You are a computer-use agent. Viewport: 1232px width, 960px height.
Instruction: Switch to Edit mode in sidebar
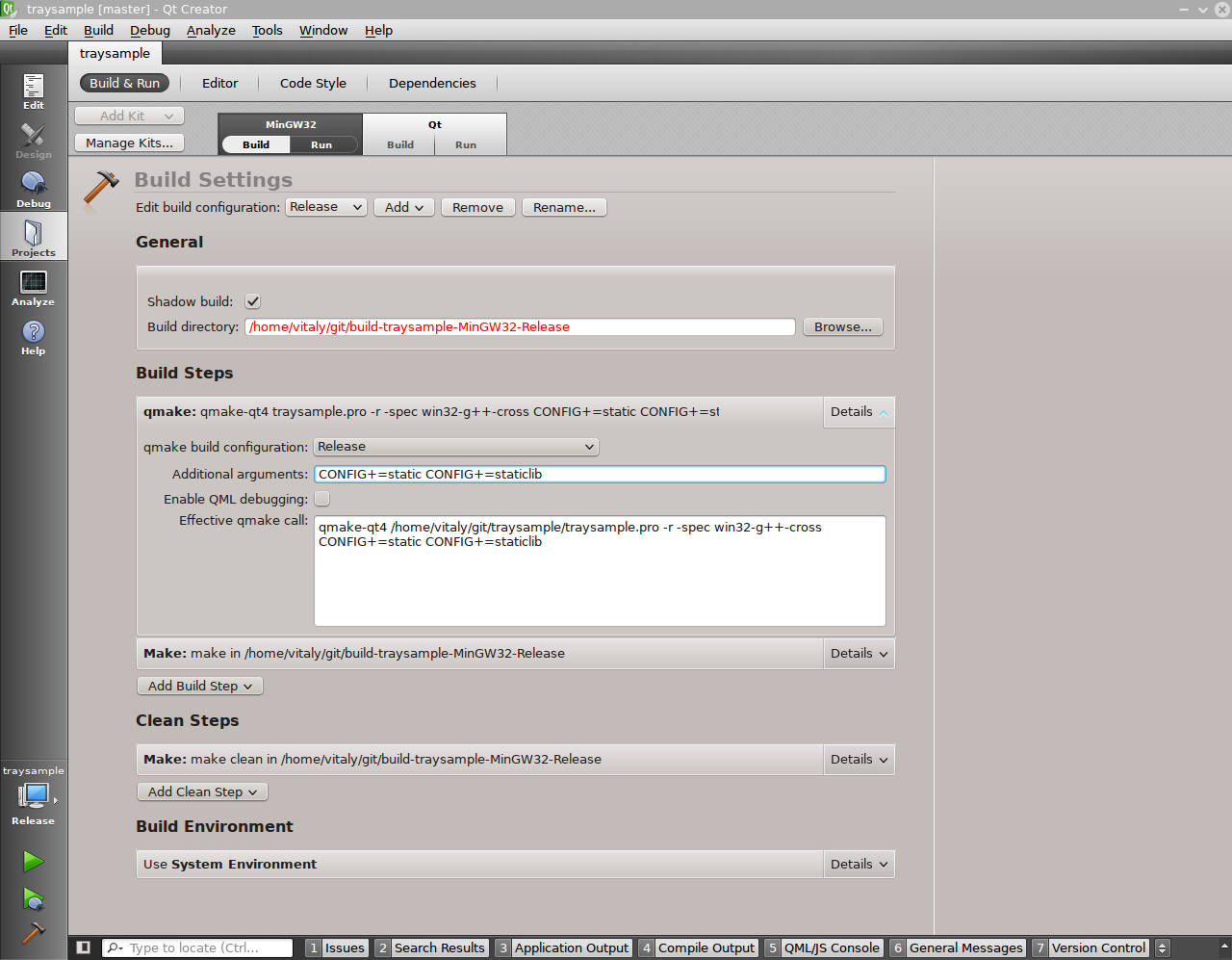(34, 91)
